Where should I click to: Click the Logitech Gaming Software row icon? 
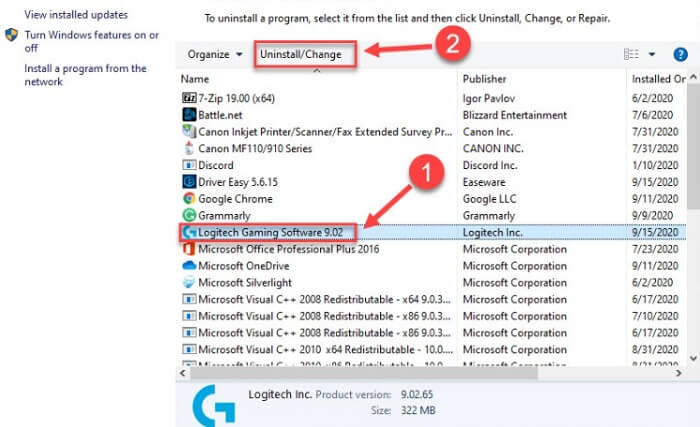click(190, 232)
